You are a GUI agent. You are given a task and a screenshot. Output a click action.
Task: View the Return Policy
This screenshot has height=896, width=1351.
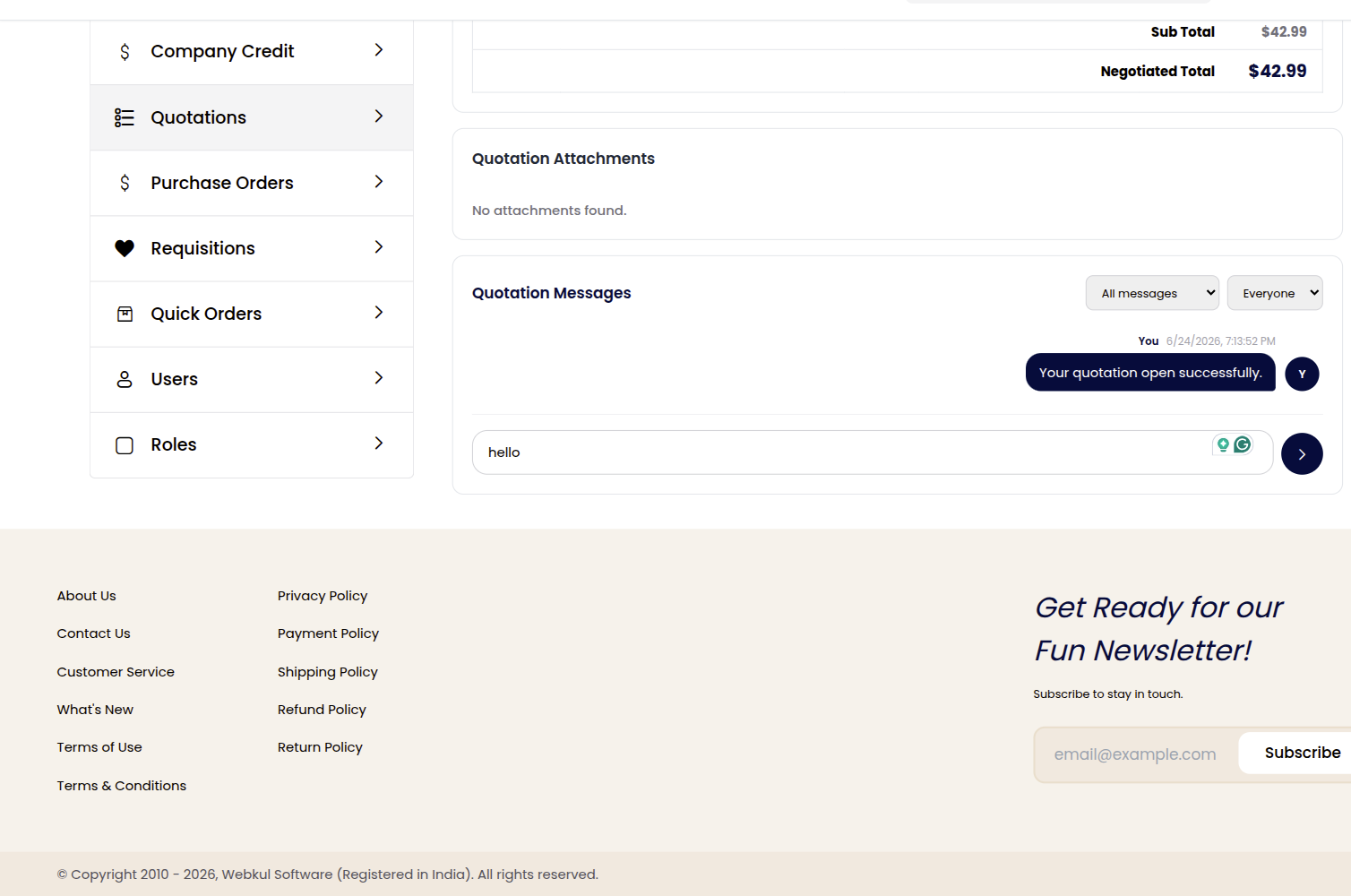(x=320, y=747)
